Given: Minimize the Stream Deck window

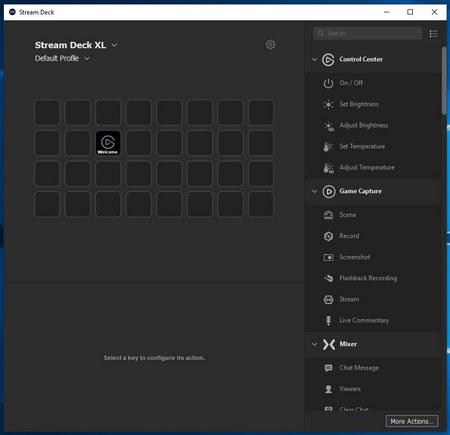Looking at the screenshot, I should coord(387,12).
